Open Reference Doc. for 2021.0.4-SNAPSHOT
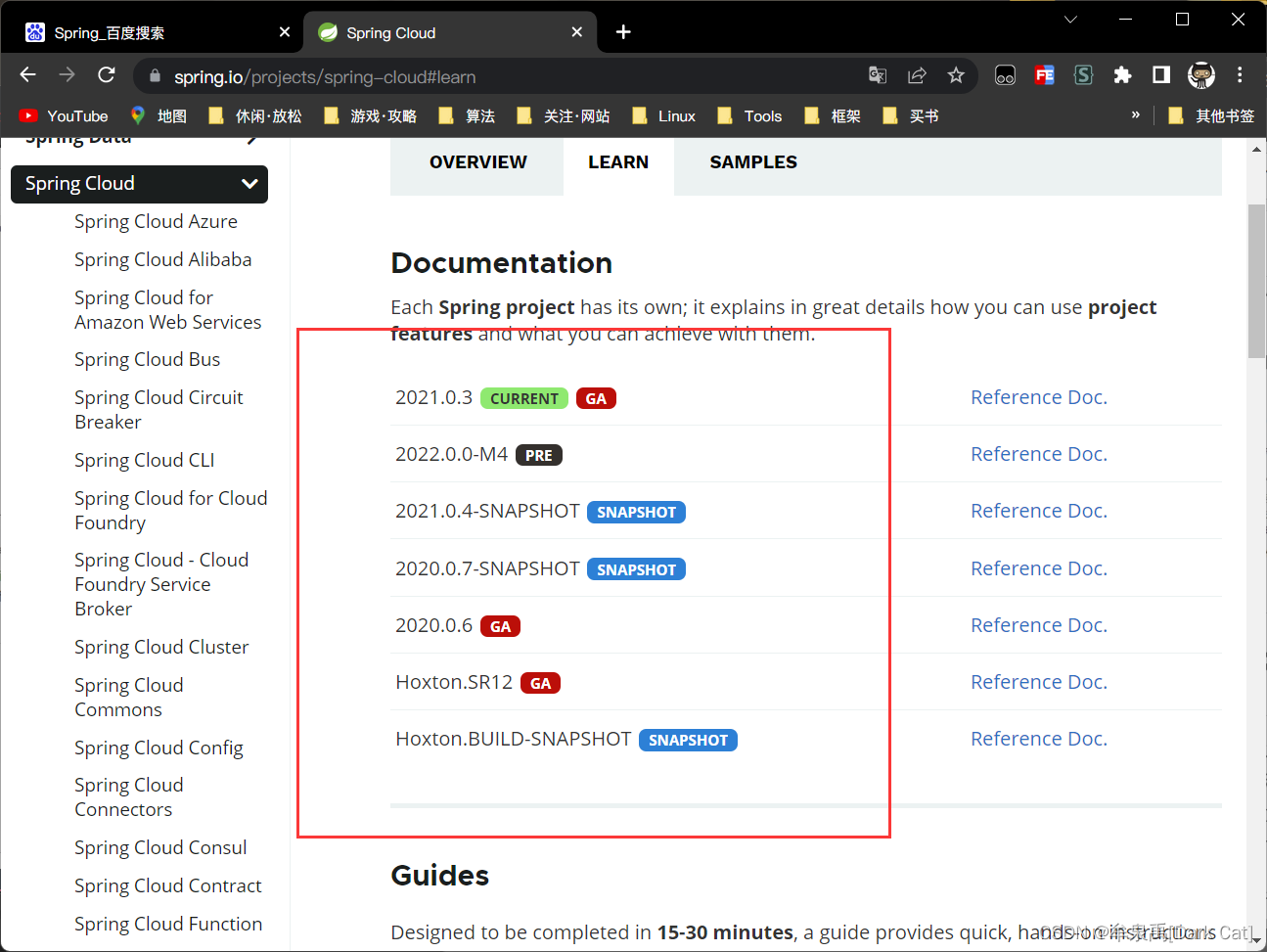The height and width of the screenshot is (952, 1267). (1039, 511)
